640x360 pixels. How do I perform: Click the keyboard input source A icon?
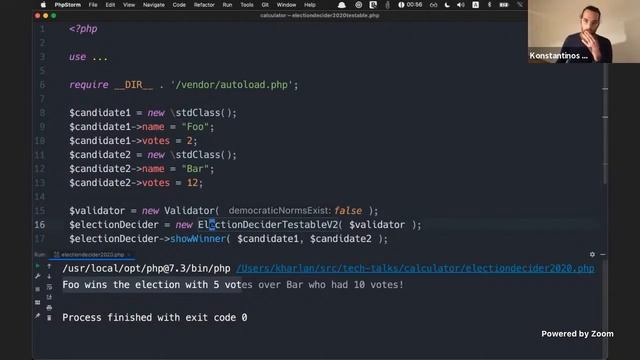(x=476, y=5)
